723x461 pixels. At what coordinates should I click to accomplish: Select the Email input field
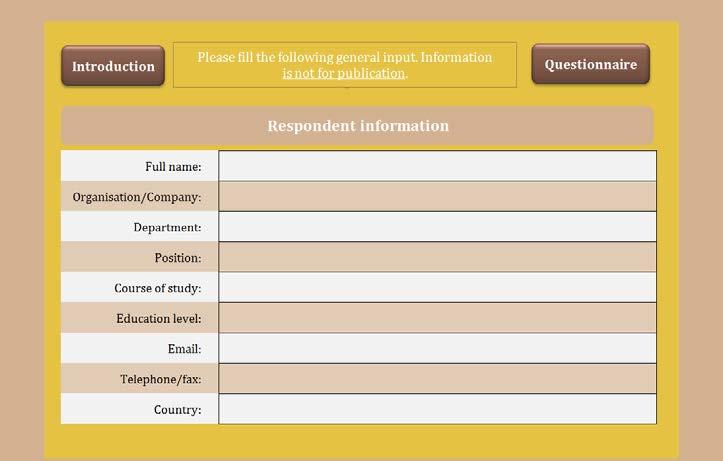[438, 349]
